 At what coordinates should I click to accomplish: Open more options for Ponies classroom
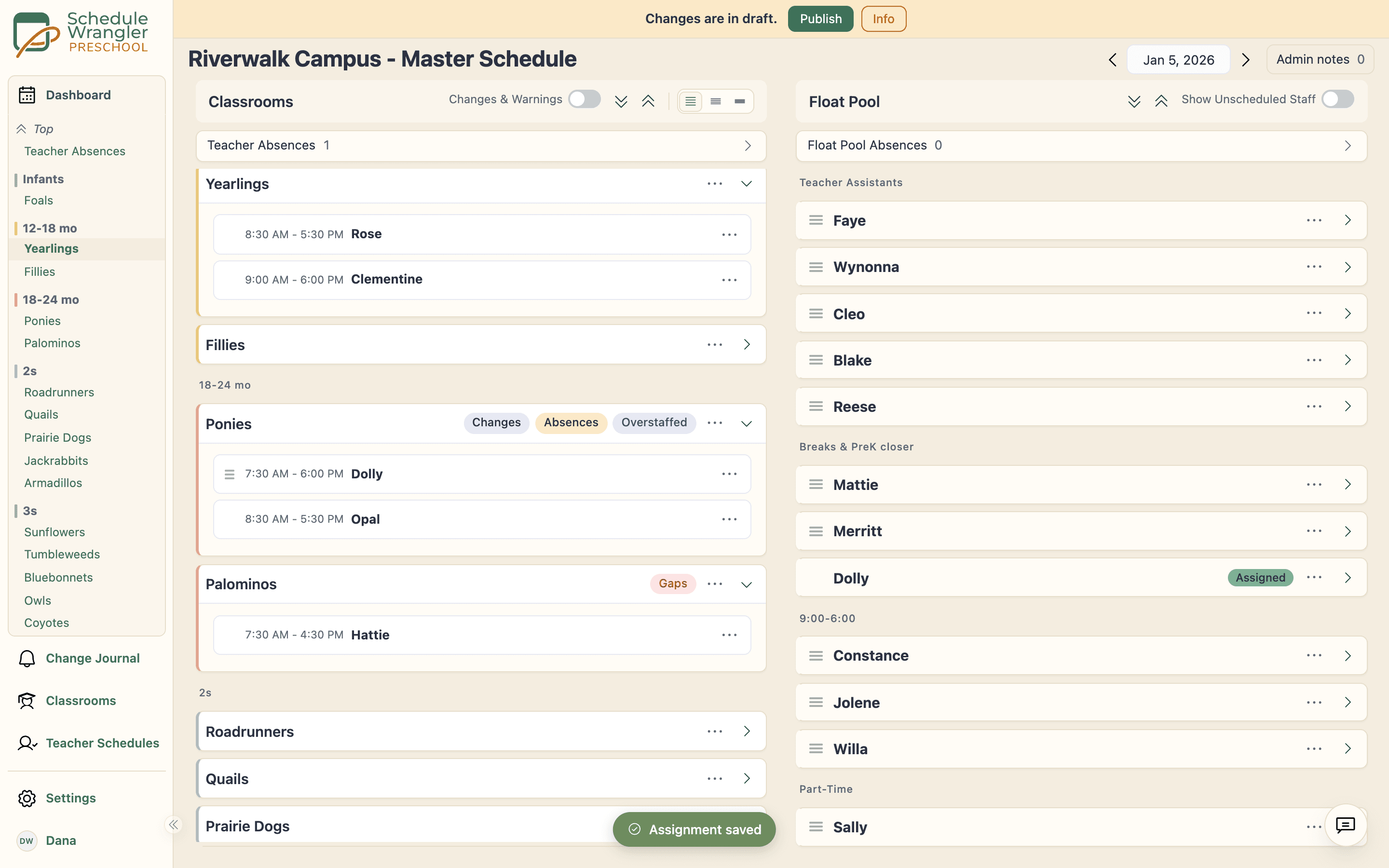click(x=715, y=423)
